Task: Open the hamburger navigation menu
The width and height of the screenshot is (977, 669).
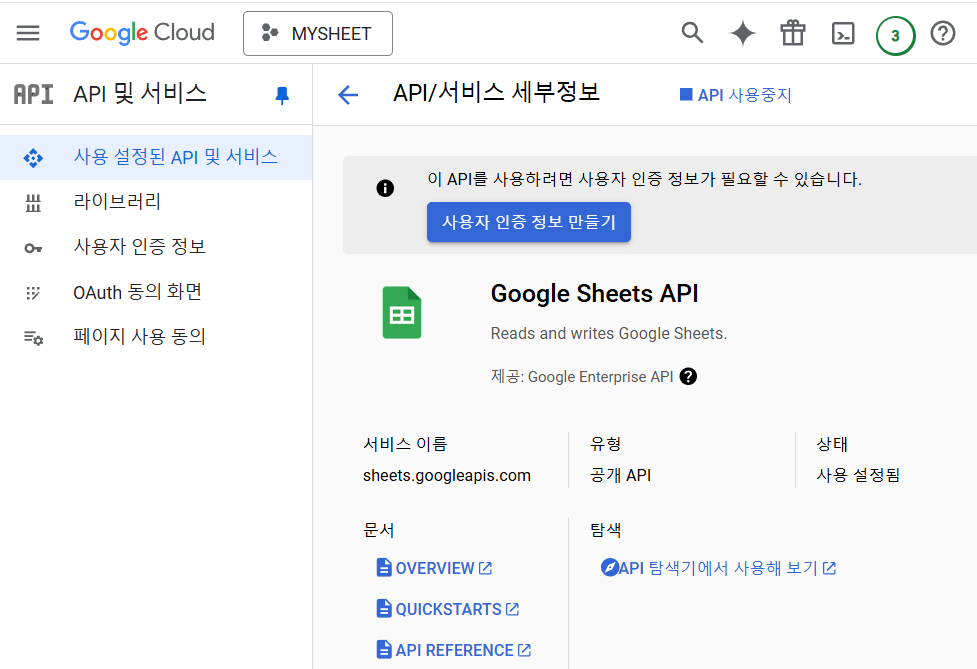Action: coord(28,33)
